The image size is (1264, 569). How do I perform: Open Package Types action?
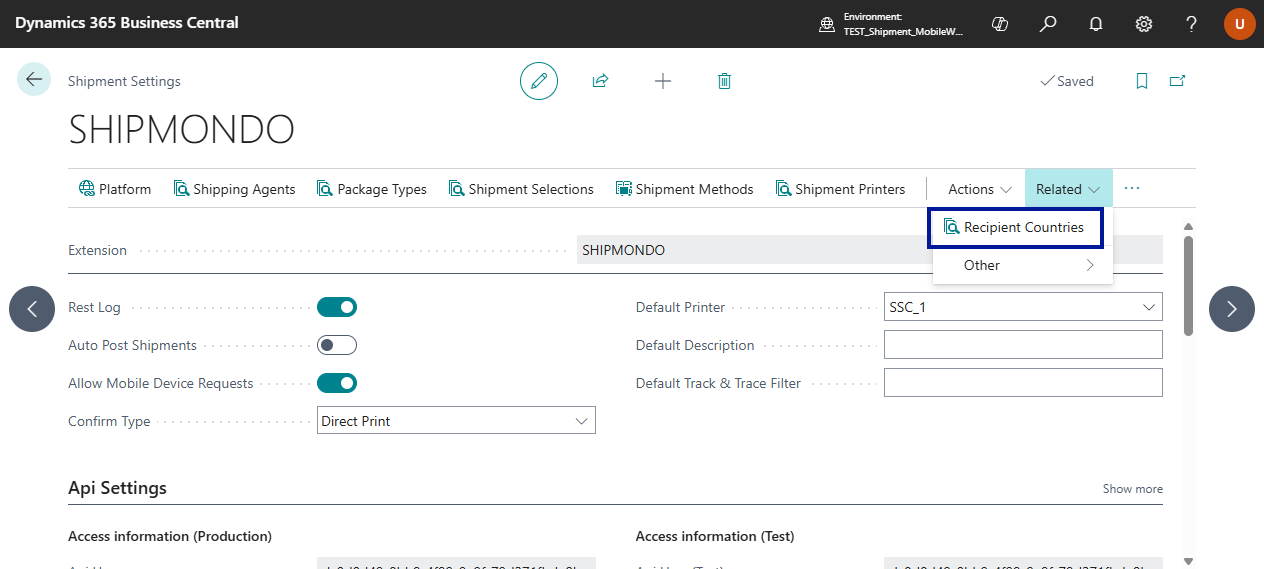click(372, 189)
